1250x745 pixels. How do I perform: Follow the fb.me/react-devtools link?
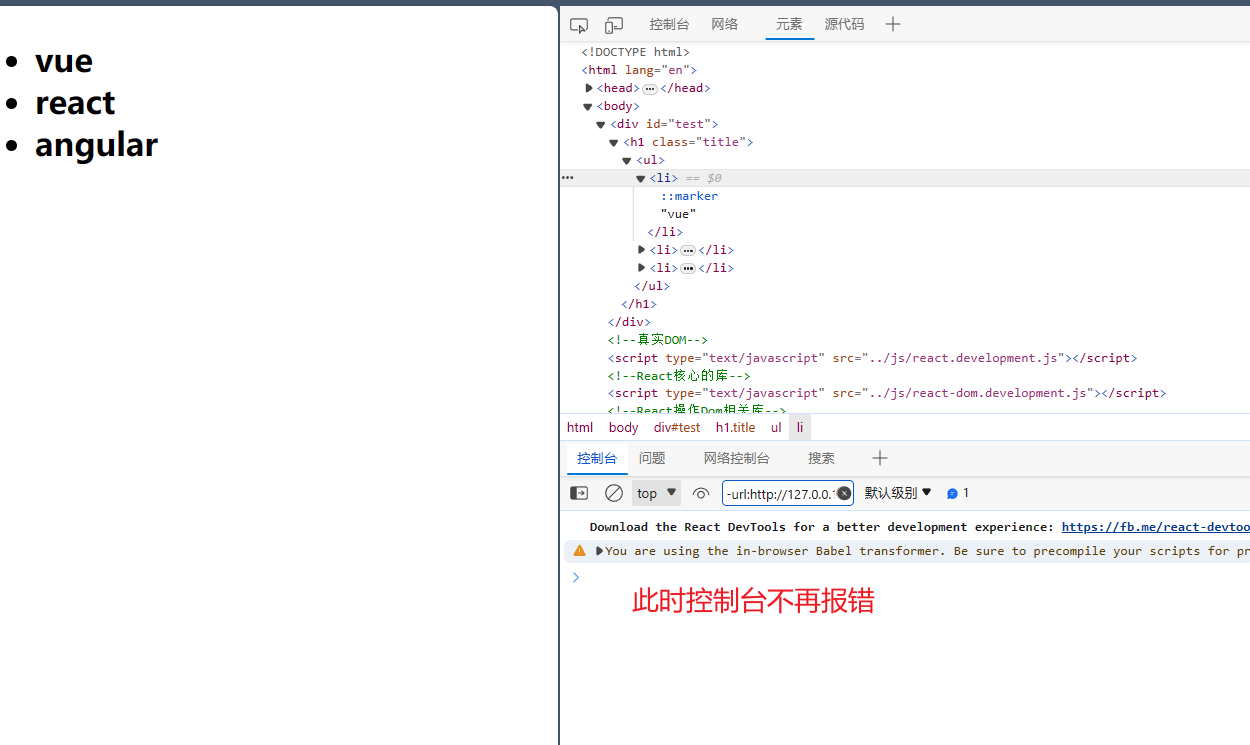(1155, 527)
